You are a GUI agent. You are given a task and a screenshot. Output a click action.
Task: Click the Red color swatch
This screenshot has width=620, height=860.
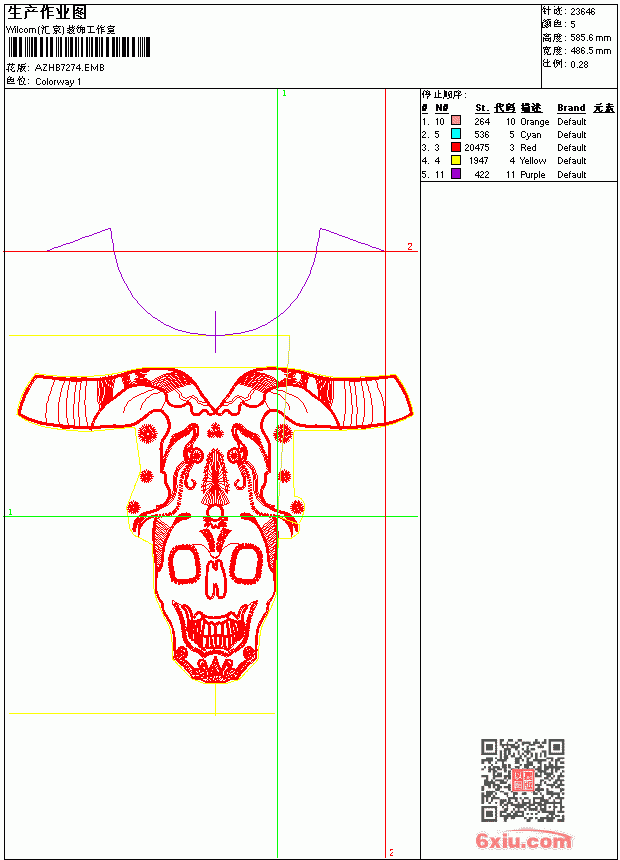pos(455,147)
